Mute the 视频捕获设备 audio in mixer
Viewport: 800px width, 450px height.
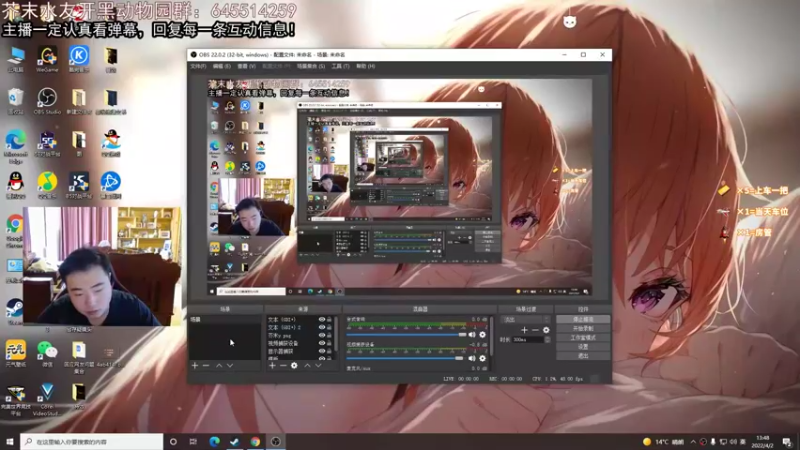click(472, 358)
